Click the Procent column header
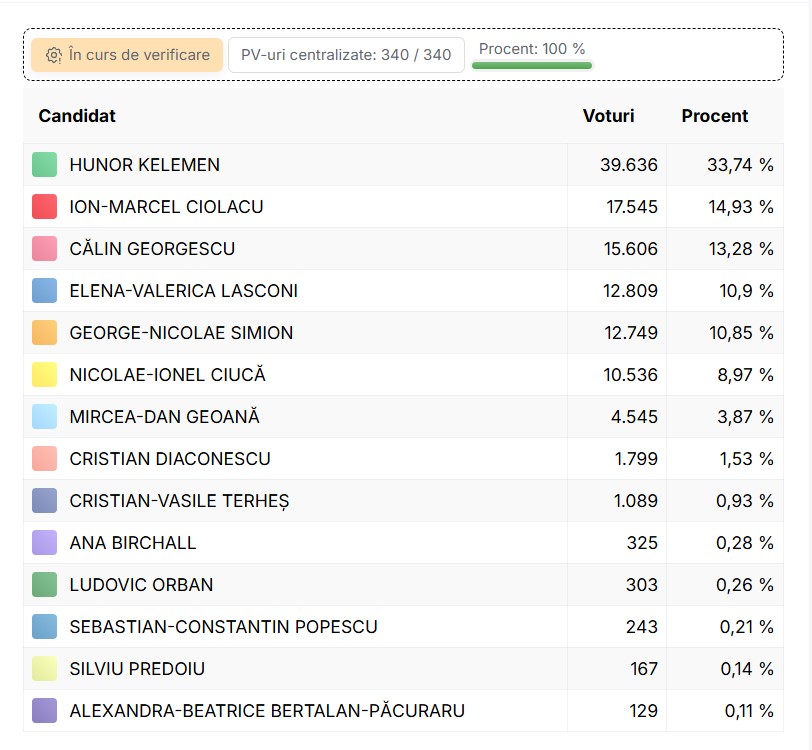The image size is (812, 750). coord(715,116)
